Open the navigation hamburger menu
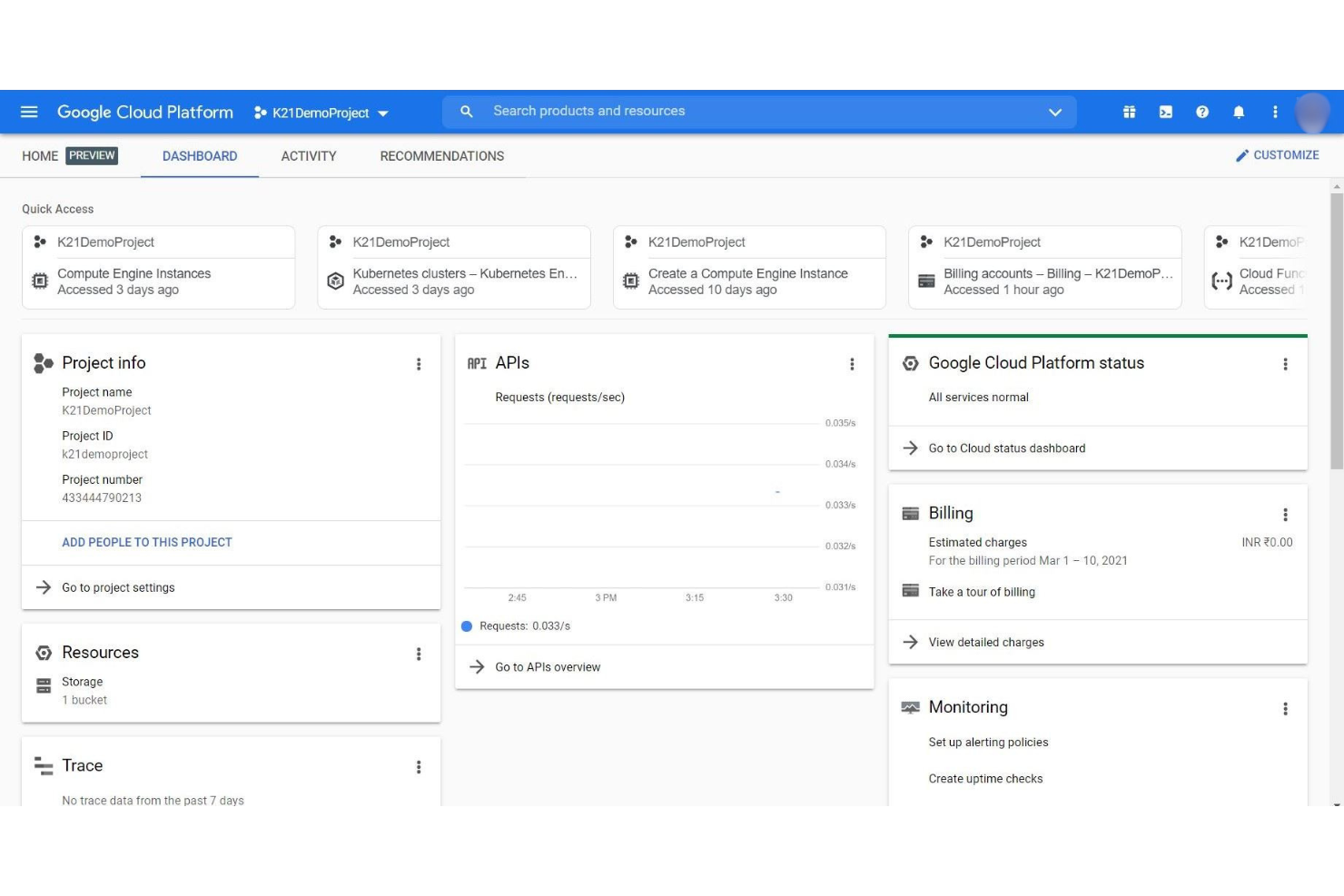Viewport: 1344px width, 896px height. click(29, 112)
